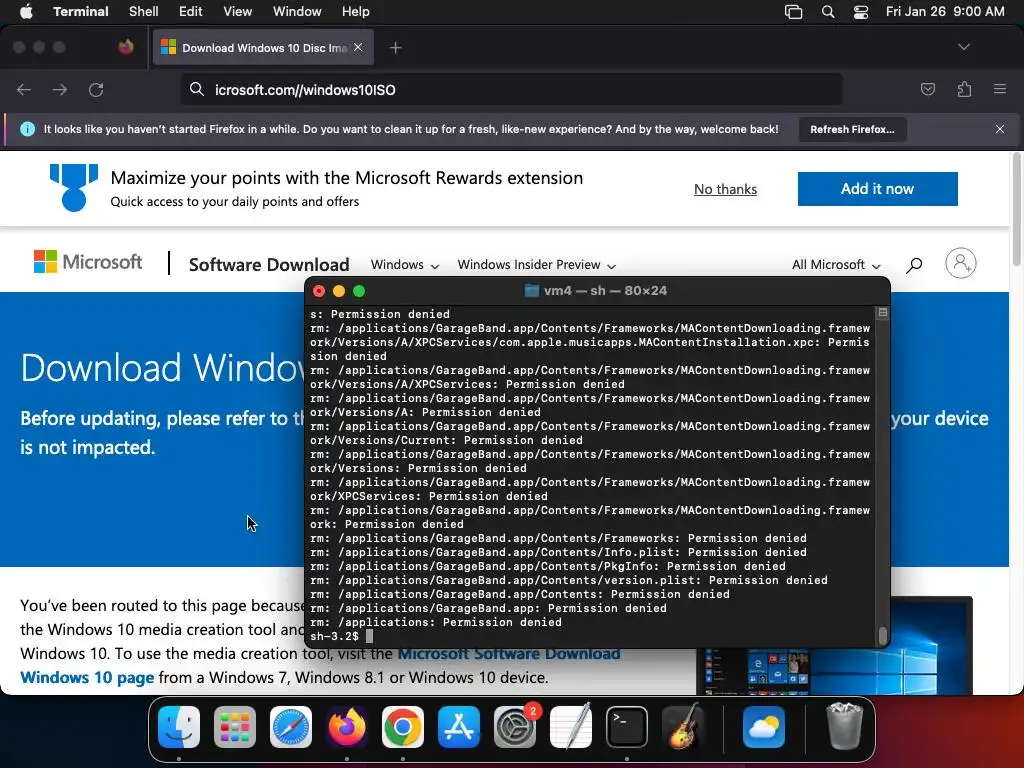
Task: Open App Store from the Dock
Action: [459, 727]
